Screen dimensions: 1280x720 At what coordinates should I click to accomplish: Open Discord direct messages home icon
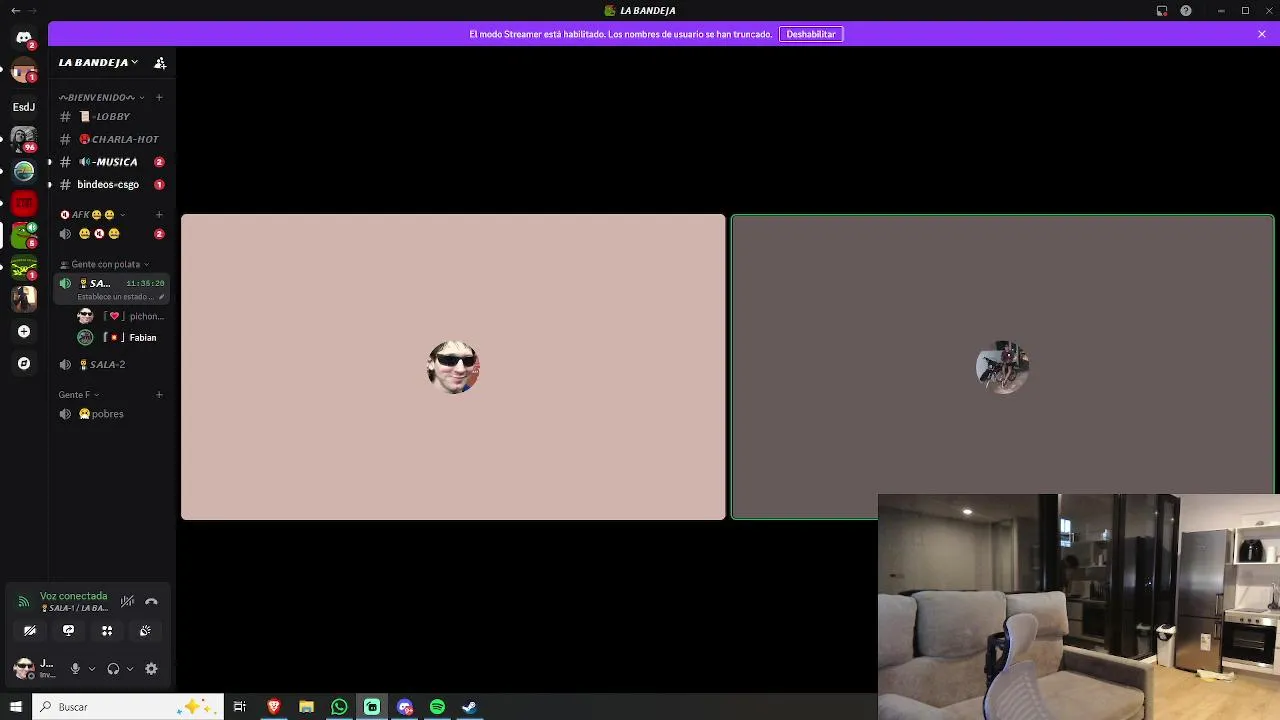click(x=24, y=38)
